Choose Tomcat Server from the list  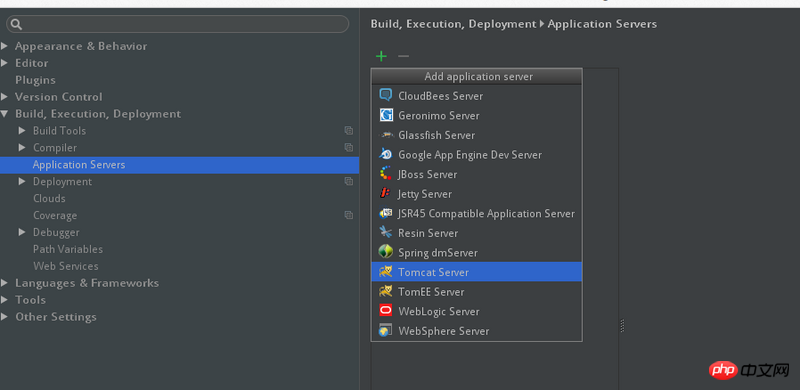(x=477, y=272)
